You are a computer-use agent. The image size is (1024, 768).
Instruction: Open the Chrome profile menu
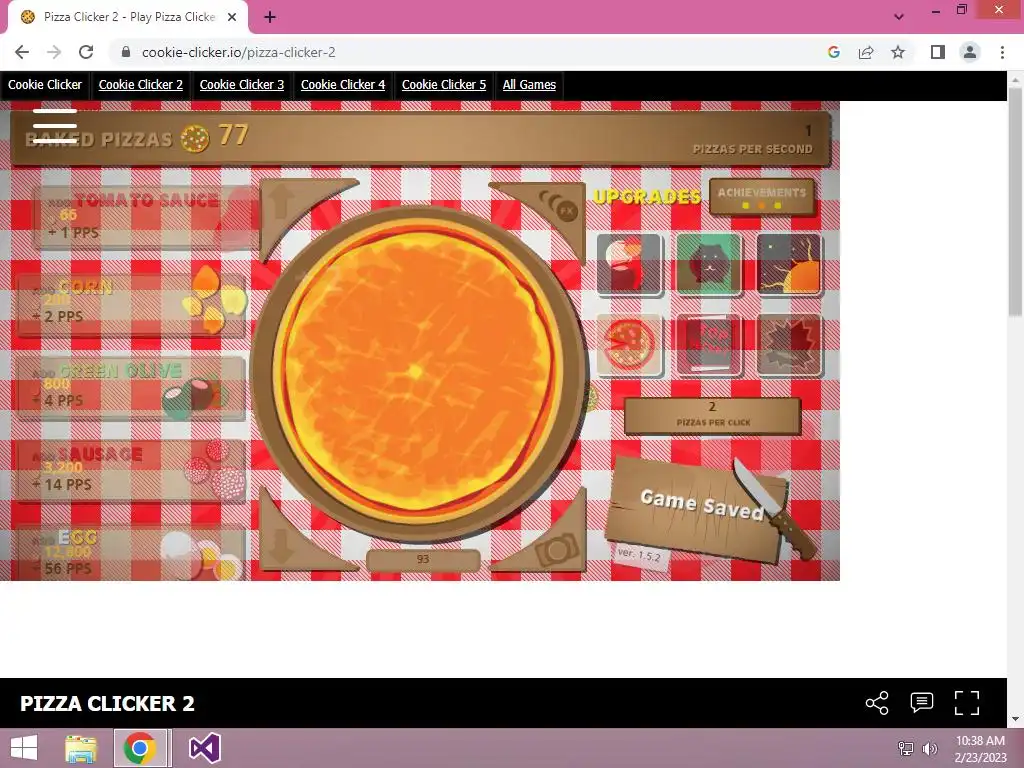(970, 52)
